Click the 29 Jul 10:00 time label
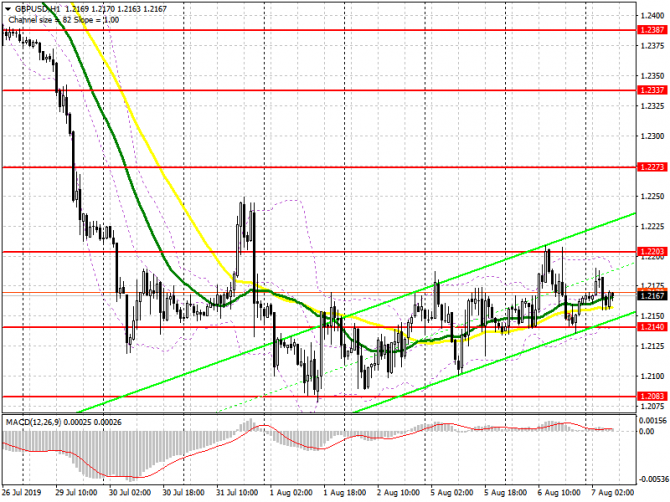This screenshot has width=670, height=502. tap(76, 493)
